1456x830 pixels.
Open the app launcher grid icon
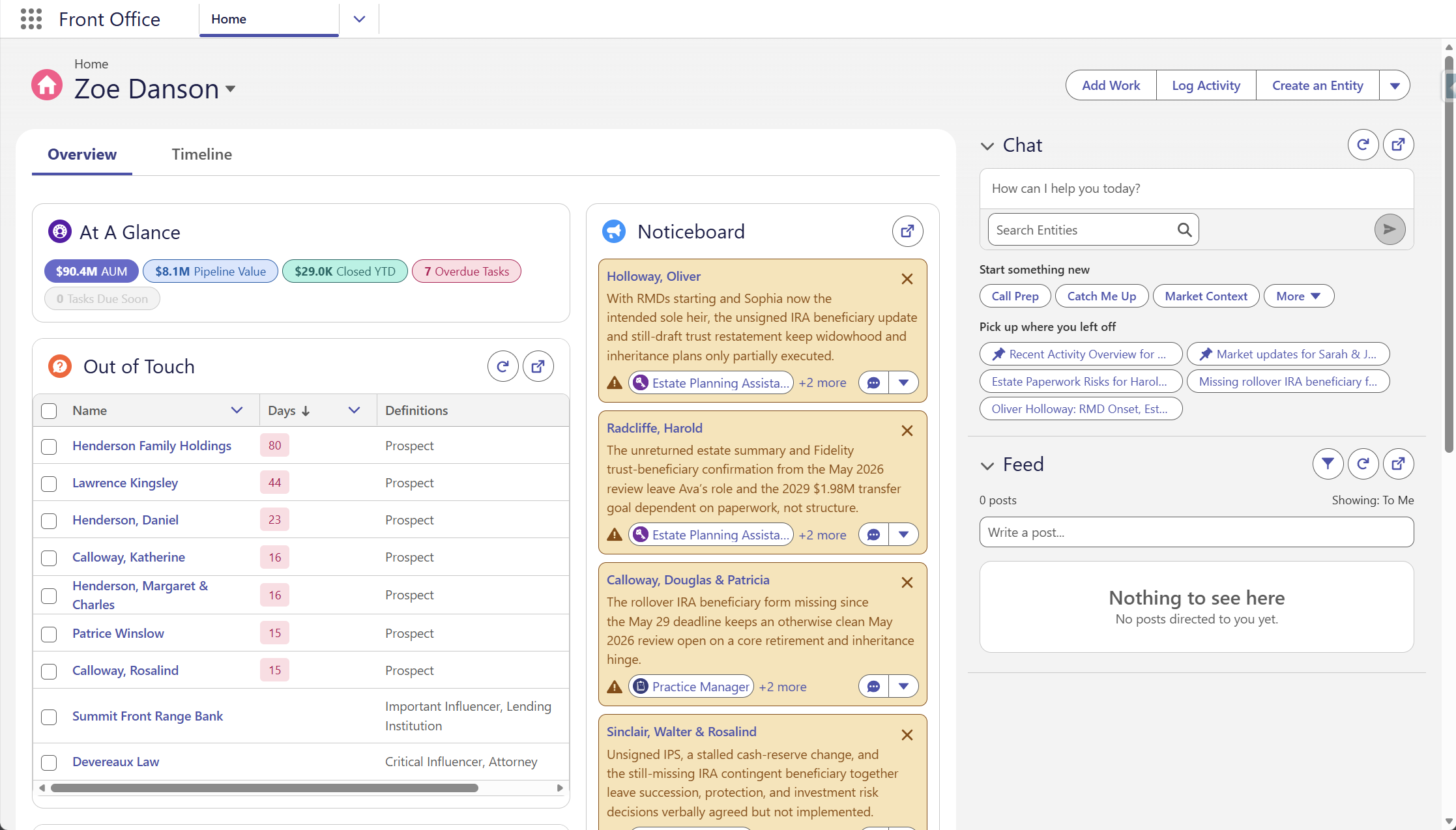point(31,19)
